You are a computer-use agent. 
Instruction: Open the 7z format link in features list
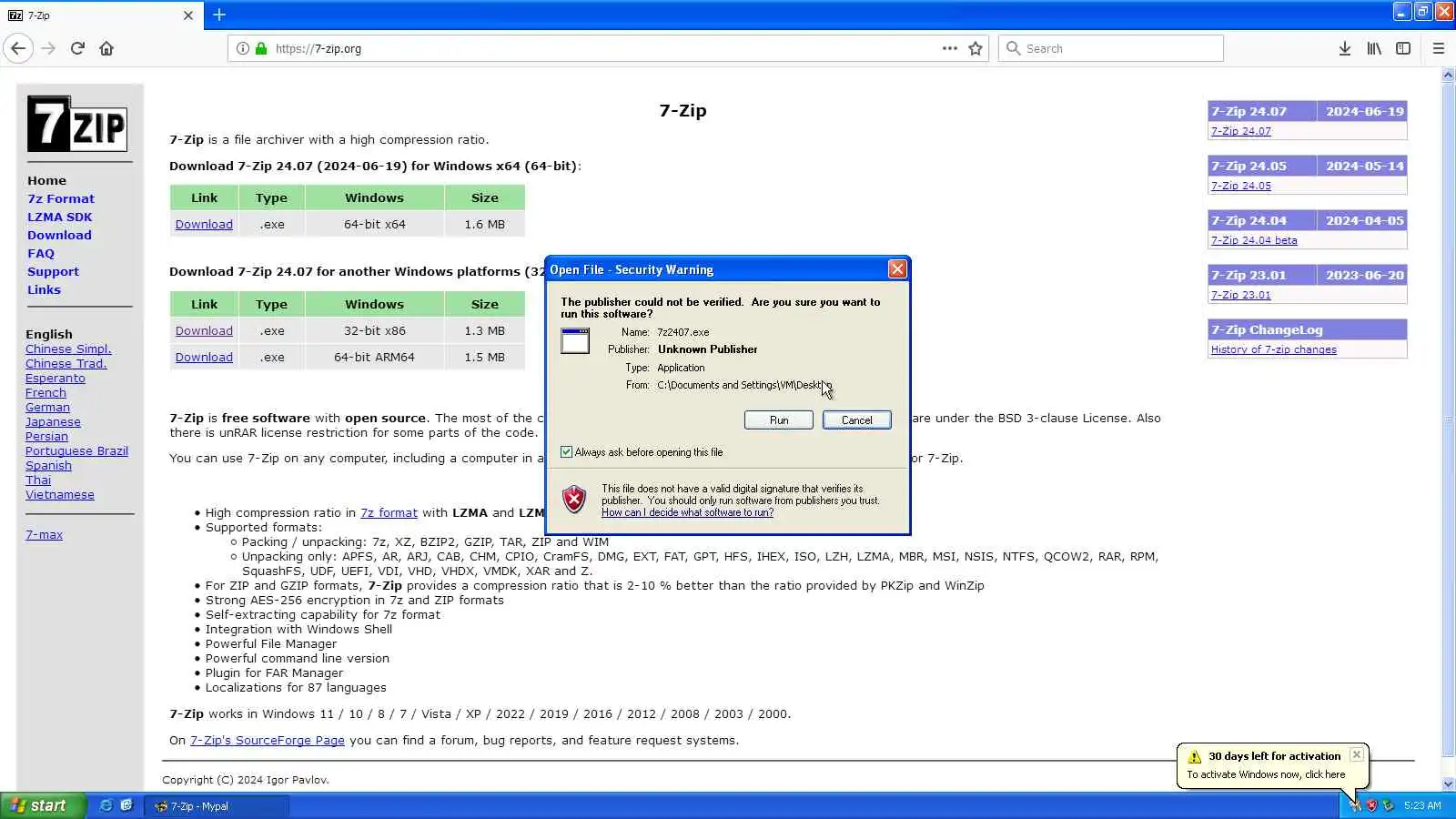point(389,512)
